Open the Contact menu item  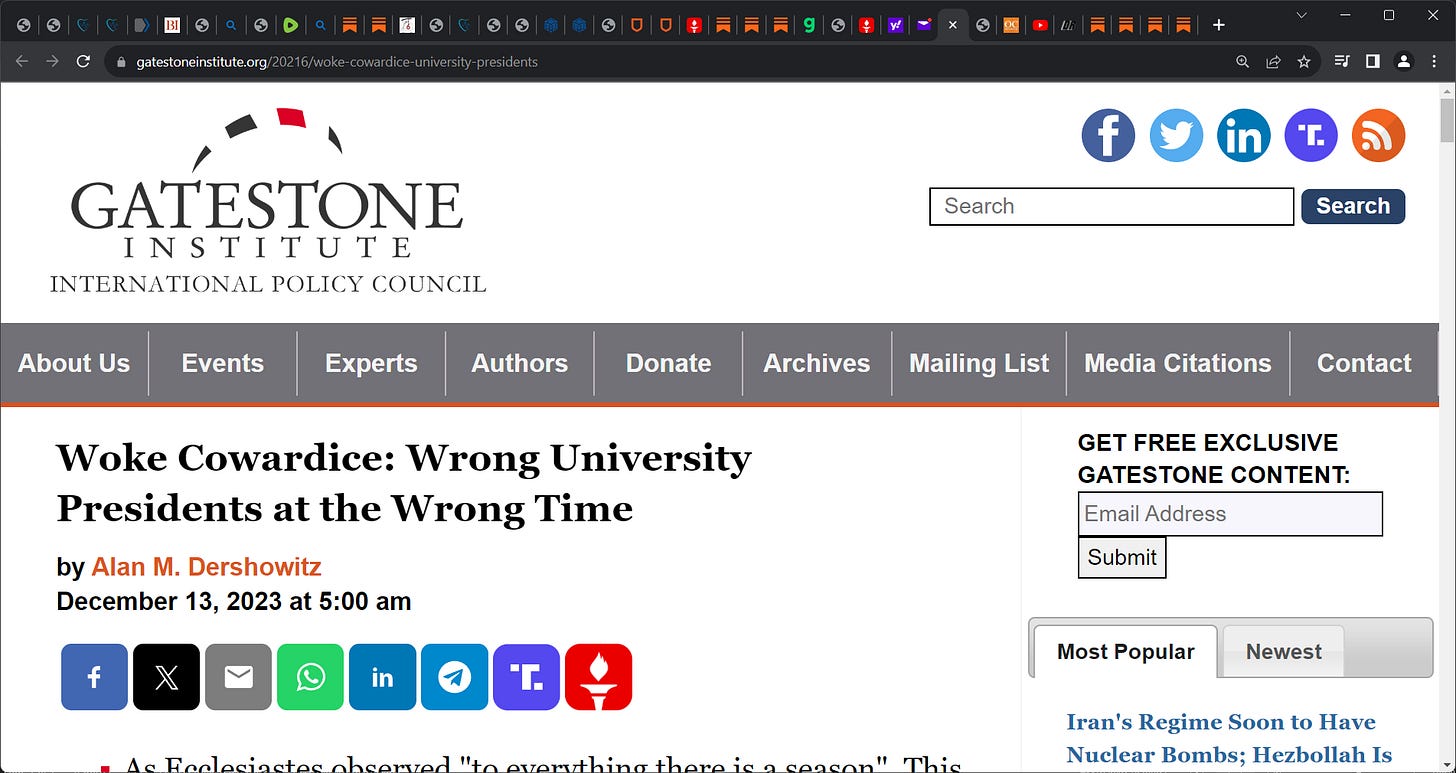(x=1364, y=363)
